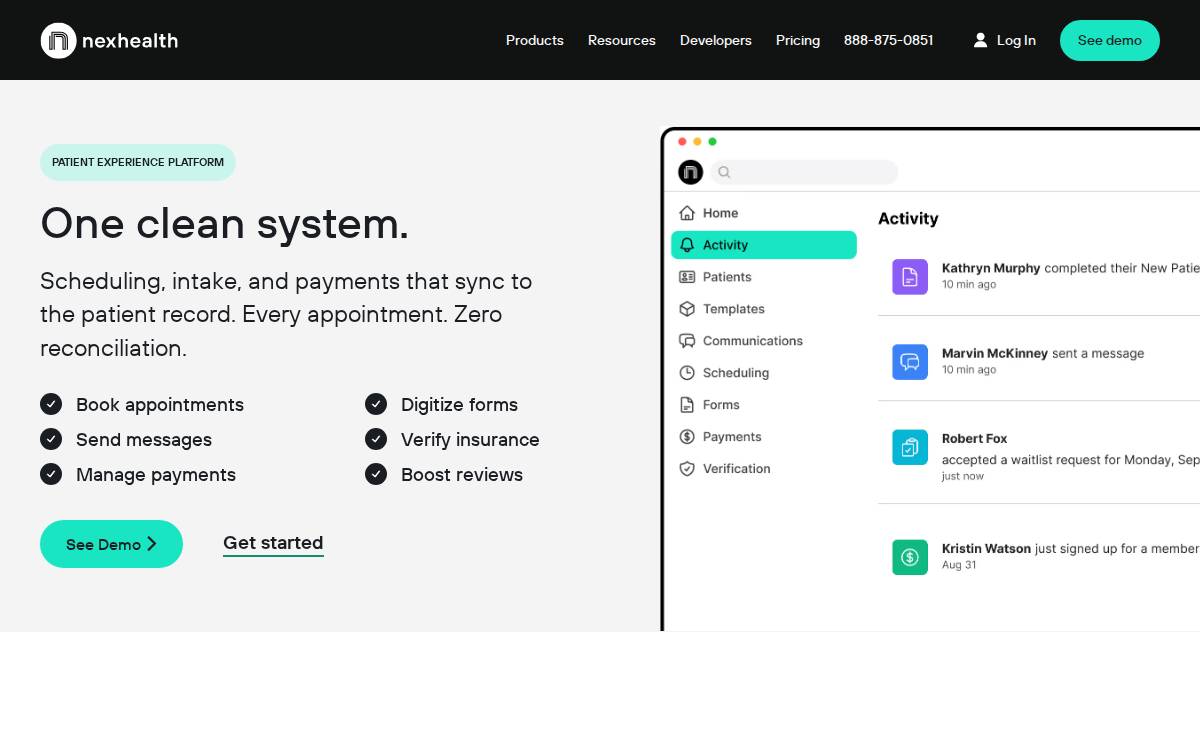Click the arrow chevron on See Demo button

(x=152, y=544)
